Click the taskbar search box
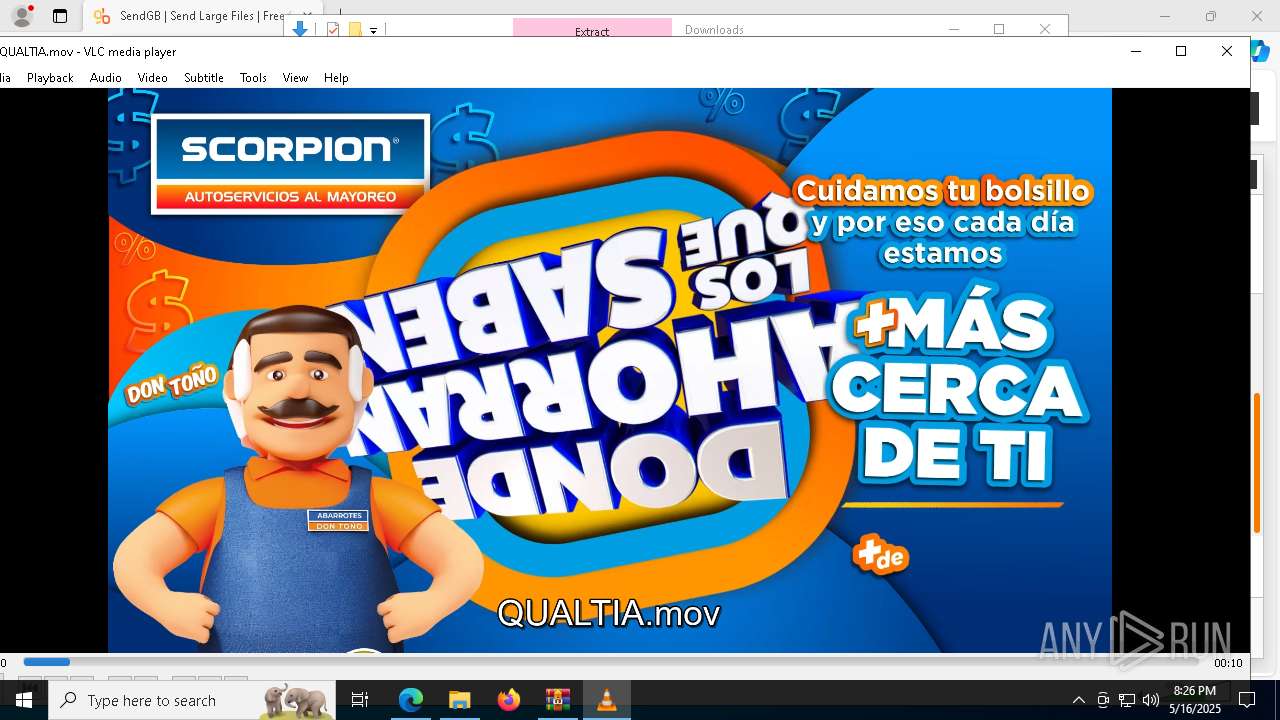This screenshot has height=720, width=1280. (x=192, y=700)
